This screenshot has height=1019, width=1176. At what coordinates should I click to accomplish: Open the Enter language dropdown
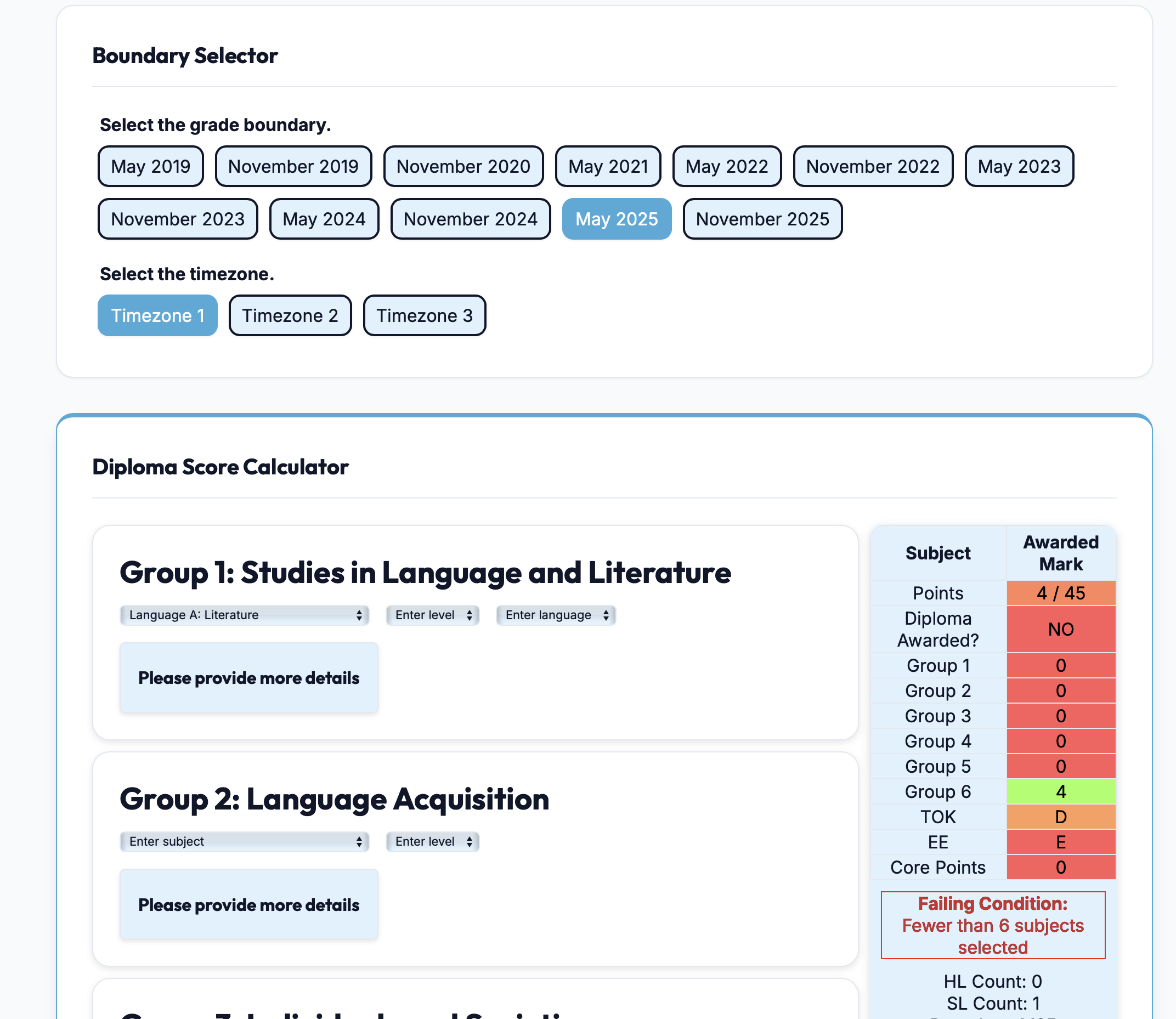555,615
